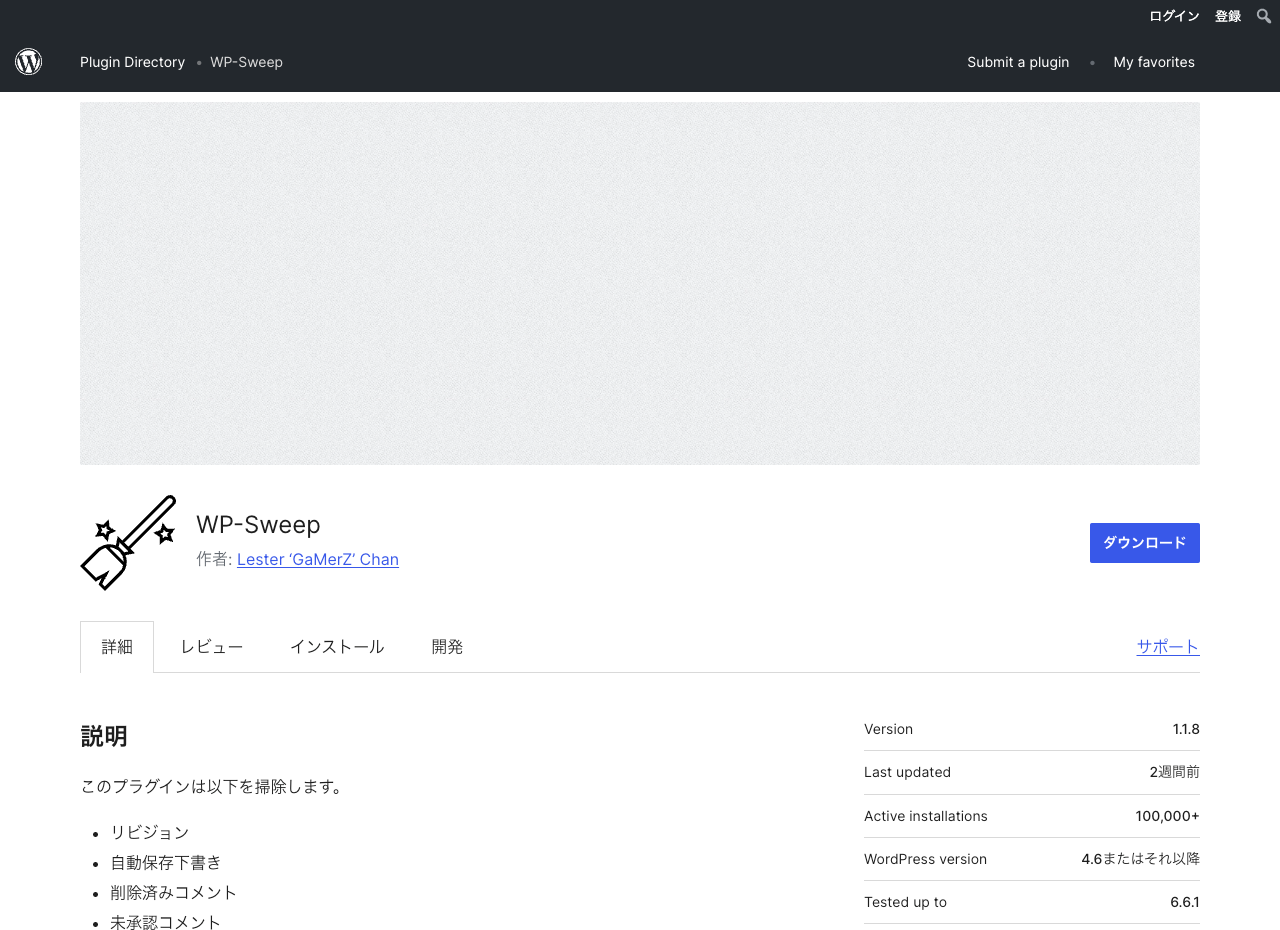Click the WordPress version label
The image size is (1280, 930).
coord(925,859)
